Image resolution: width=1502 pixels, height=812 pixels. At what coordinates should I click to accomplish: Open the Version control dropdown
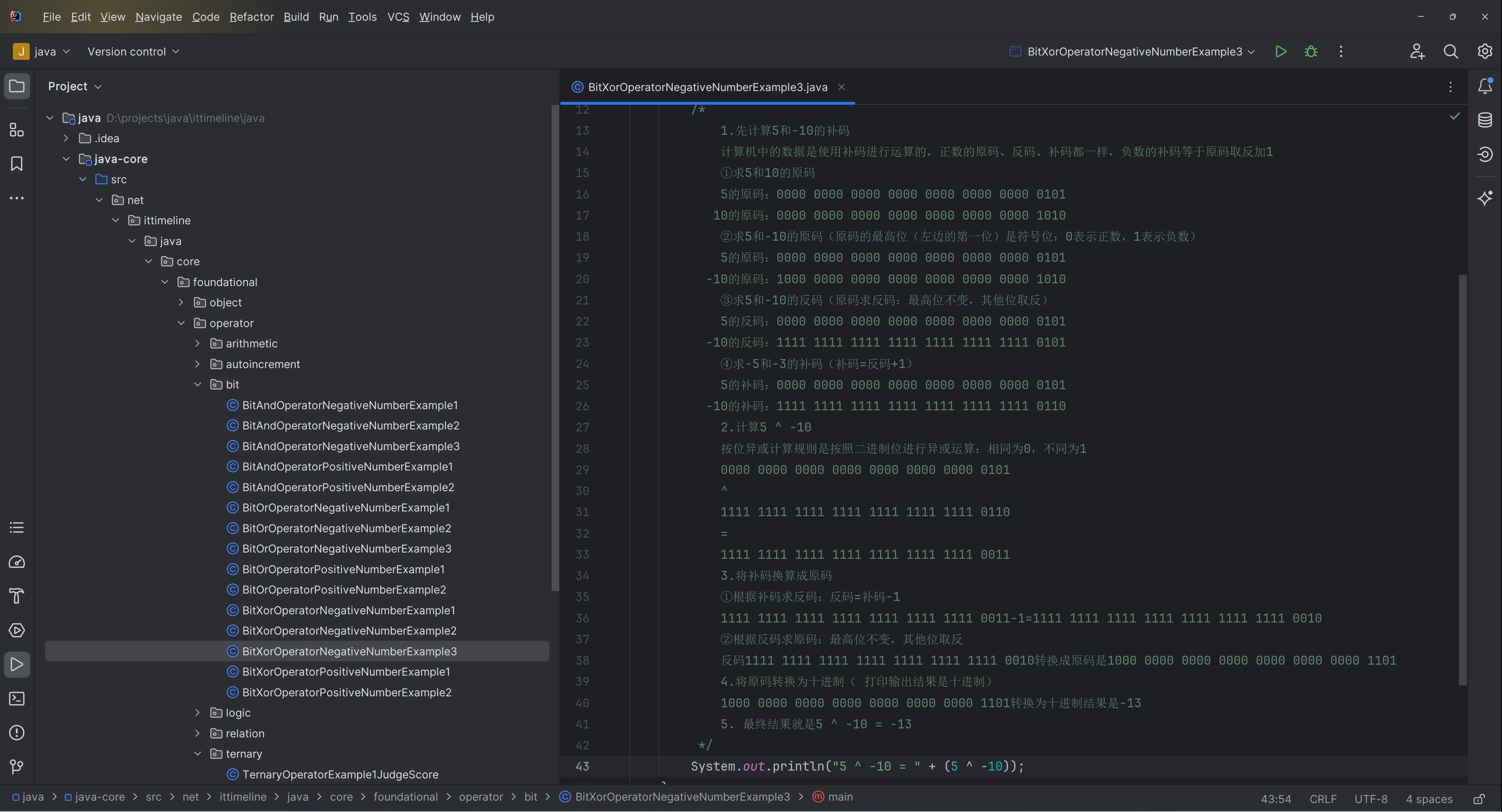pyautogui.click(x=134, y=51)
